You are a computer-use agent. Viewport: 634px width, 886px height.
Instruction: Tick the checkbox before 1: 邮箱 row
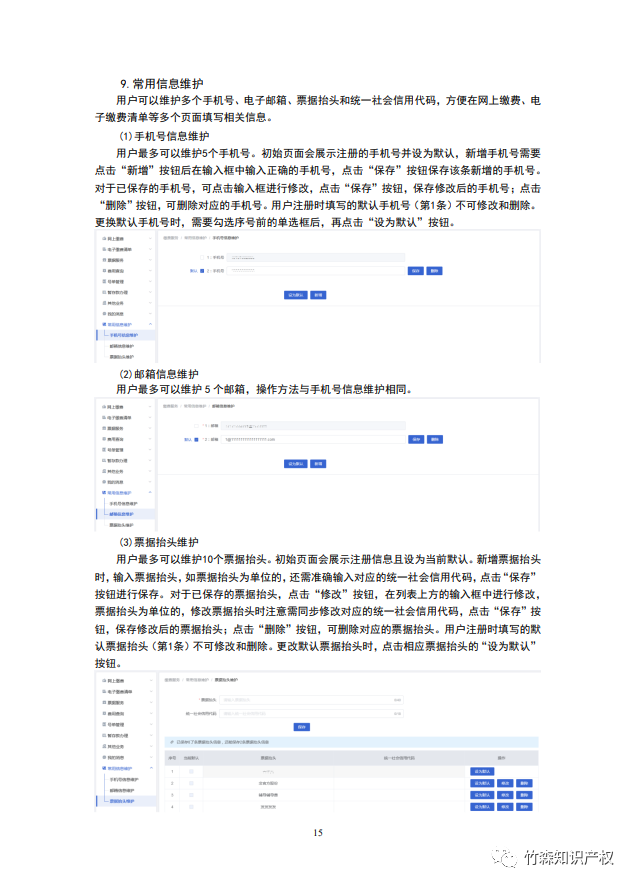(x=196, y=426)
